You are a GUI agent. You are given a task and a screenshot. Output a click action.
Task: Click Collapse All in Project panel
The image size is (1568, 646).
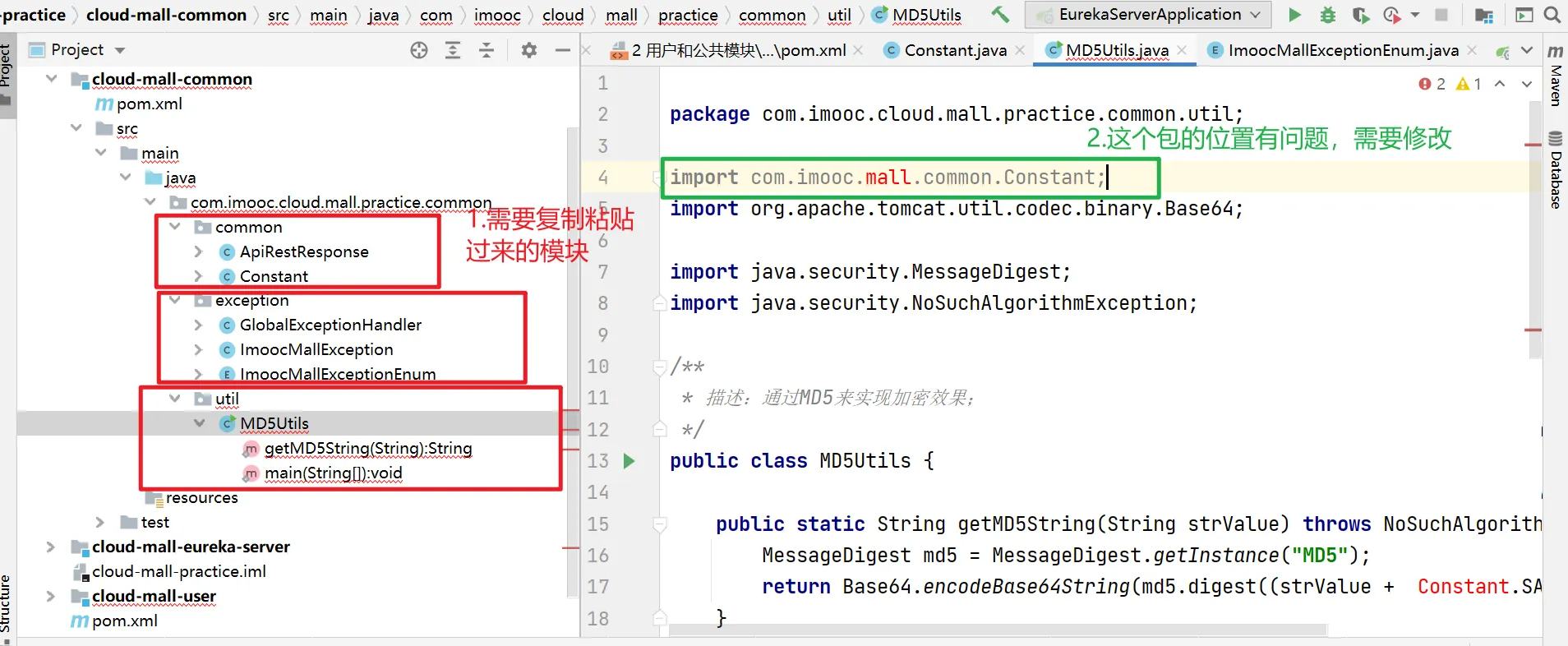coord(487,50)
